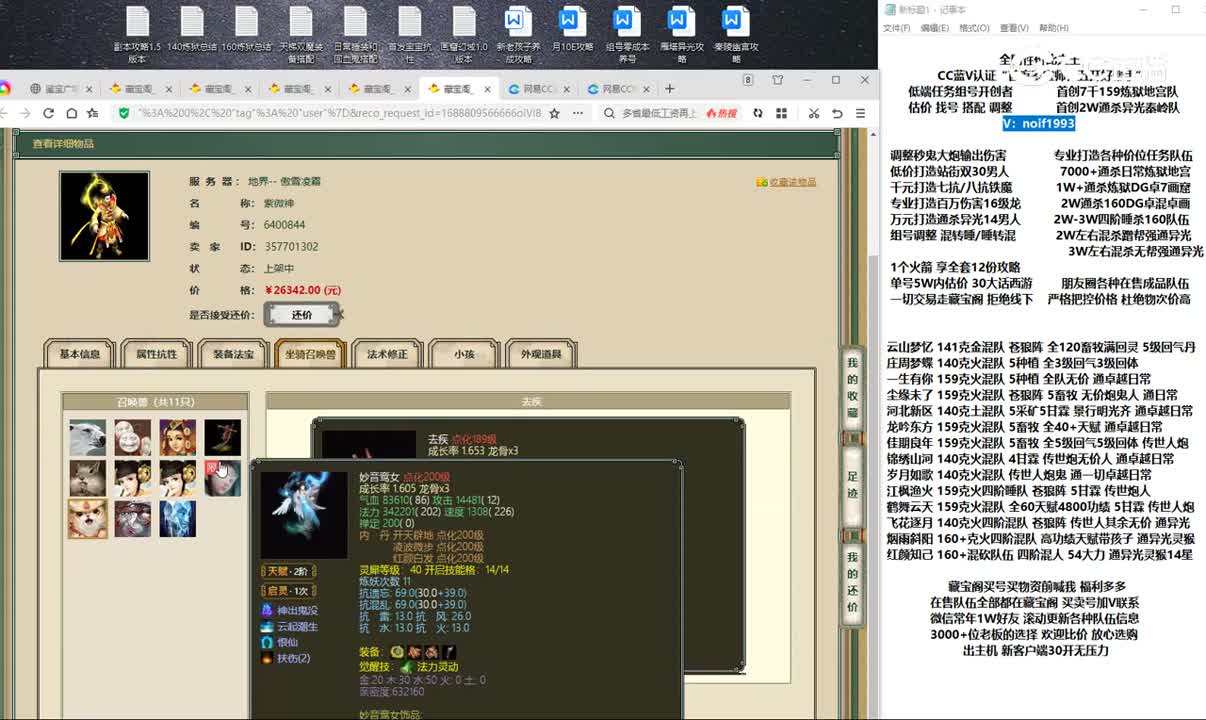Viewport: 1206px width, 720px height.
Task: Open the 组号零成本养号 document
Action: click(x=626, y=35)
